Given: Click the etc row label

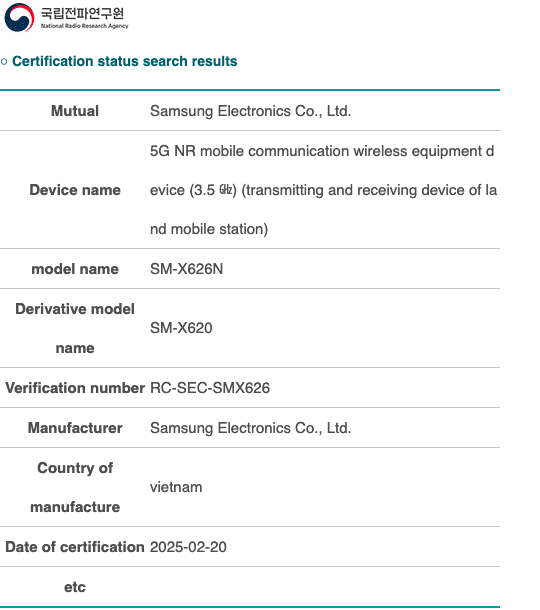Looking at the screenshot, I should [x=75, y=587].
